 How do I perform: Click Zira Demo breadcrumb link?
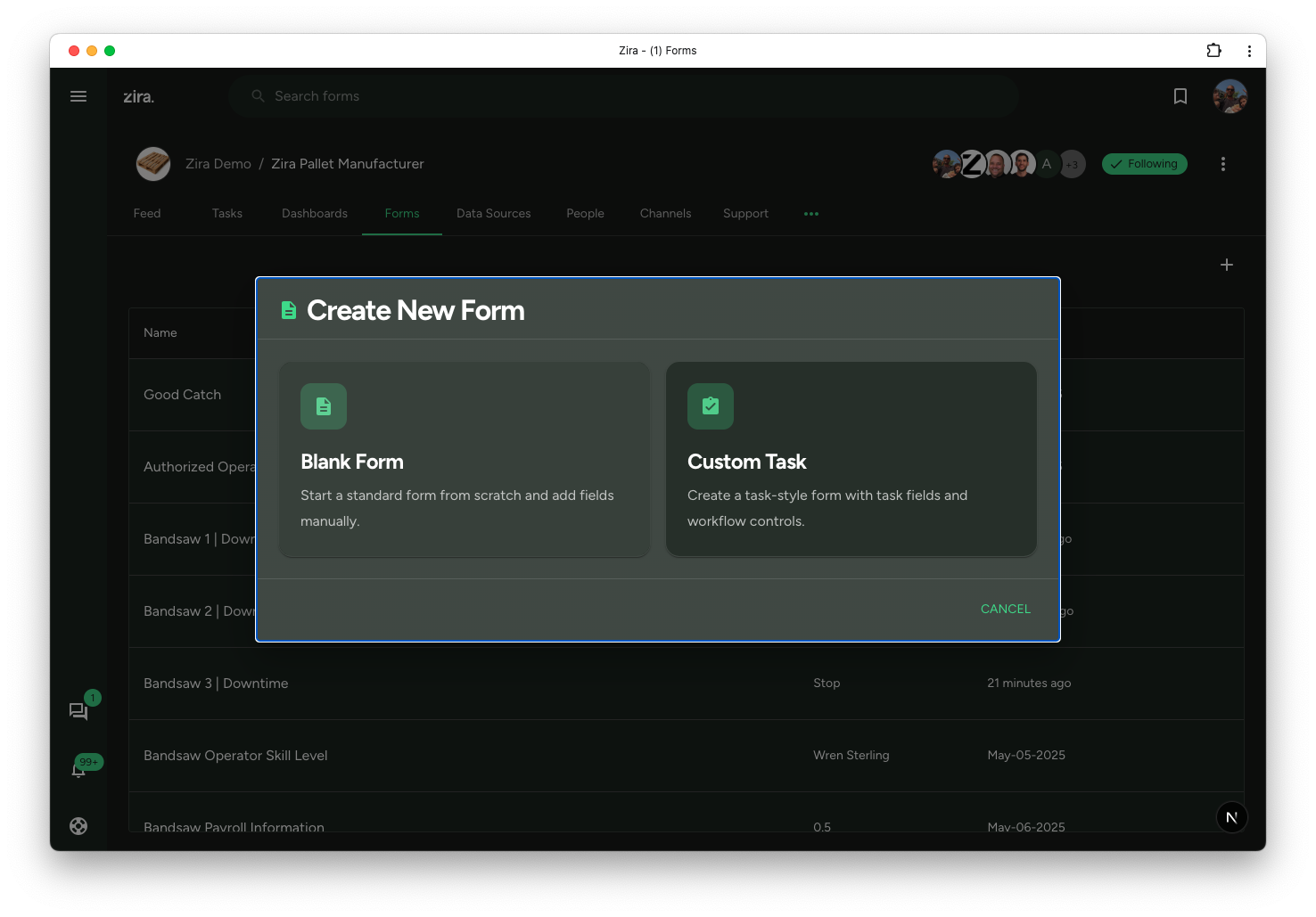click(218, 164)
